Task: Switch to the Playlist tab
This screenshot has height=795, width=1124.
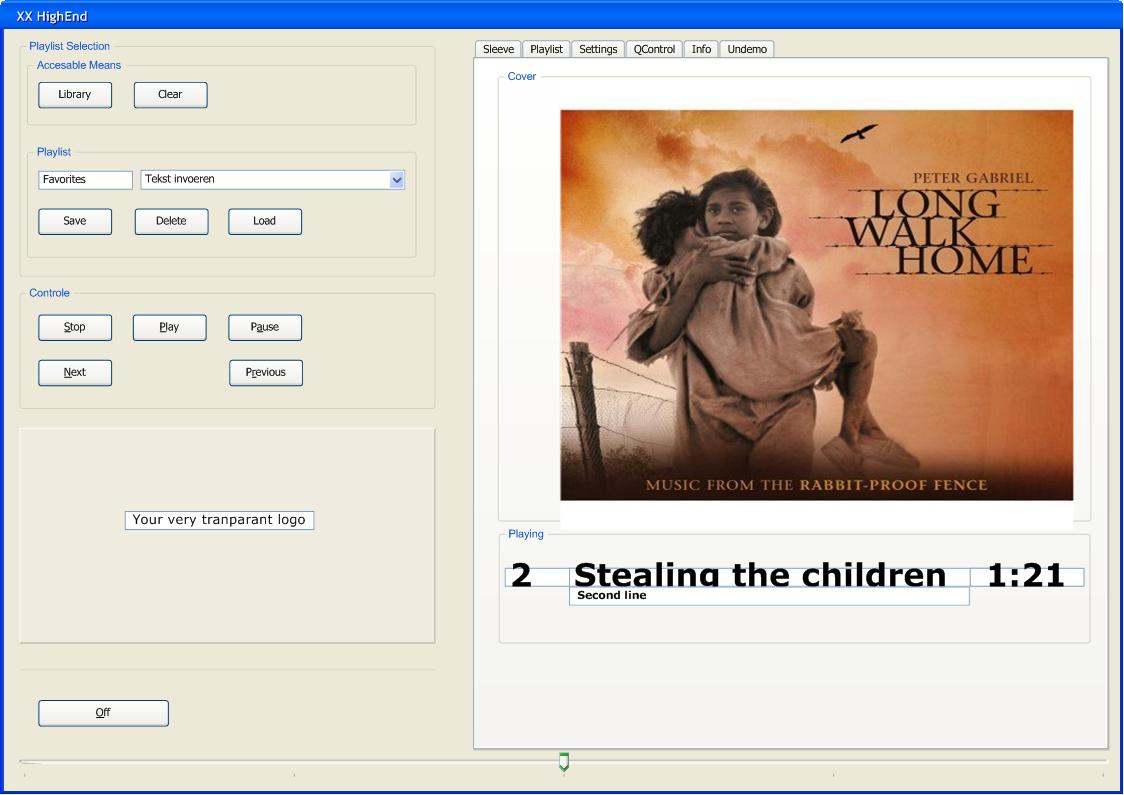Action: pos(546,49)
